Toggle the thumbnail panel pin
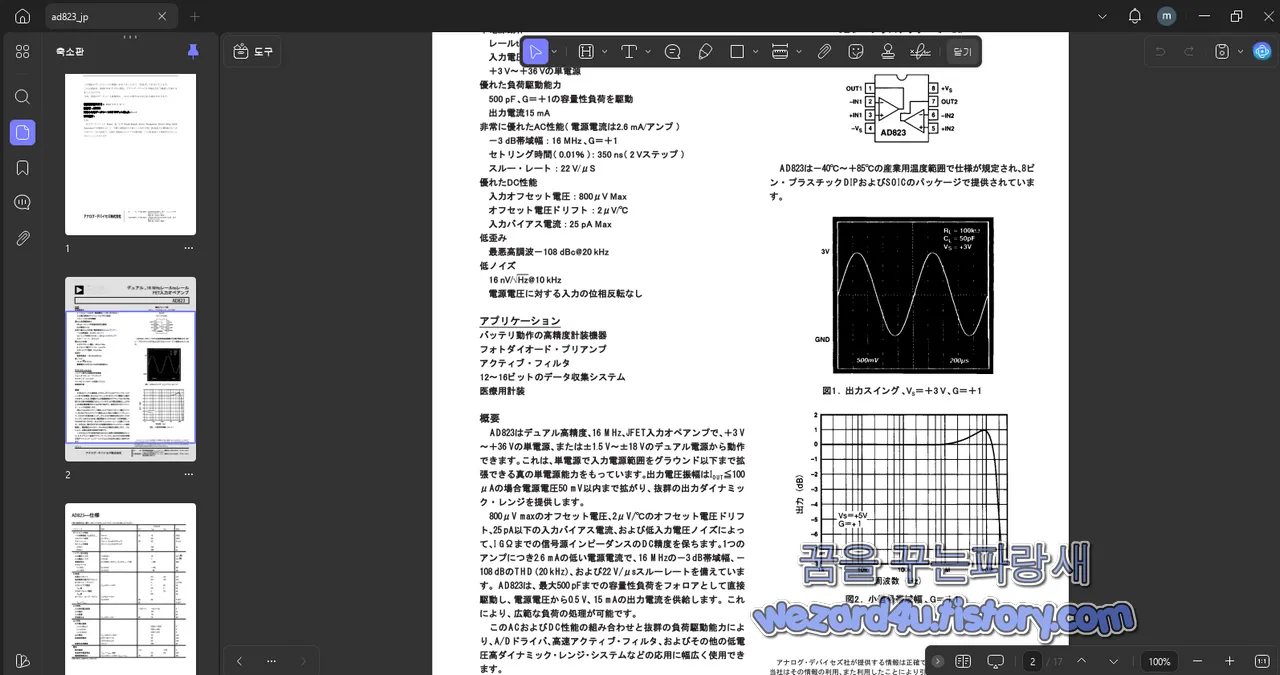This screenshot has height=675, width=1280. tap(193, 51)
